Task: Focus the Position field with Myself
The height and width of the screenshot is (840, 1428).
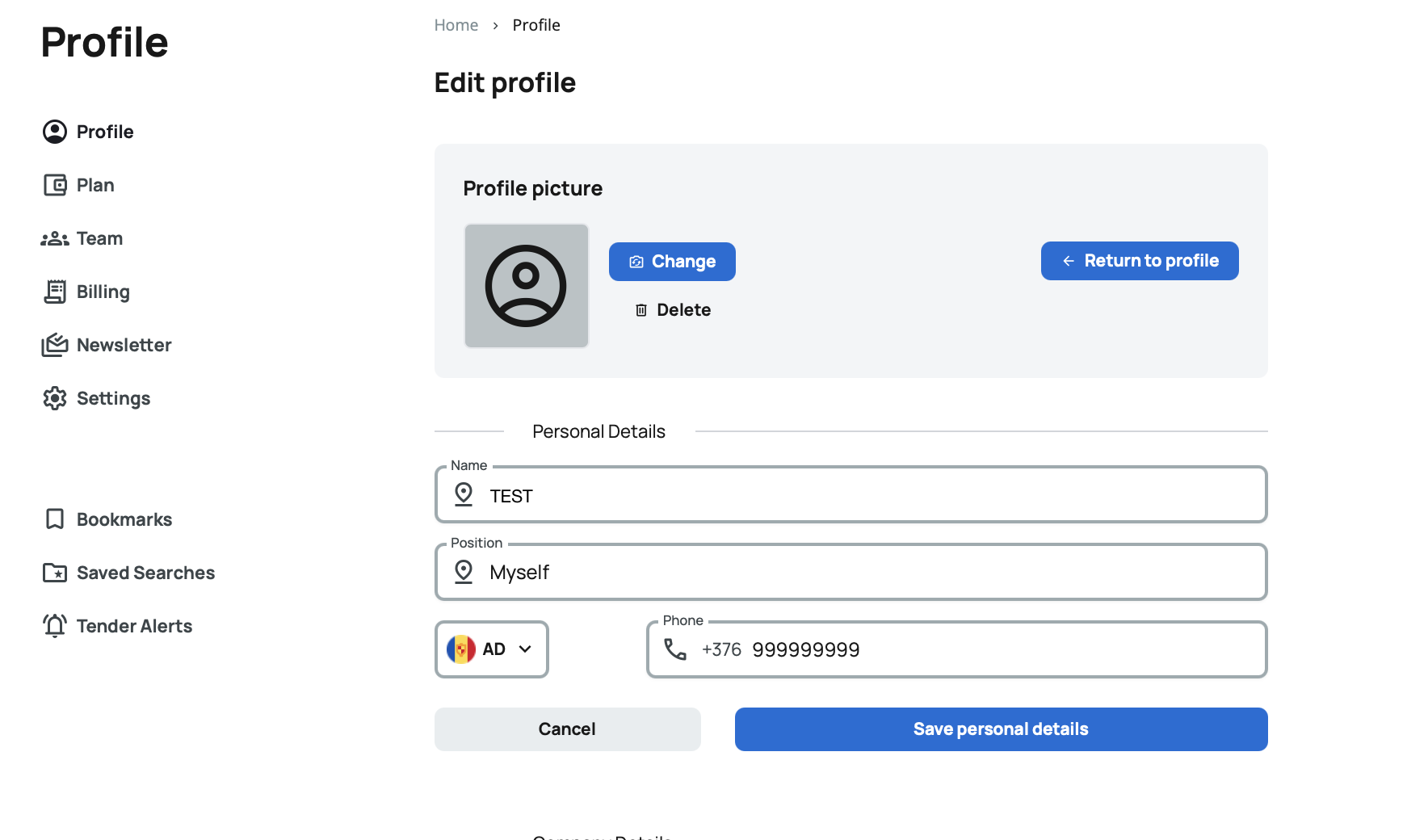Action: [x=872, y=573]
